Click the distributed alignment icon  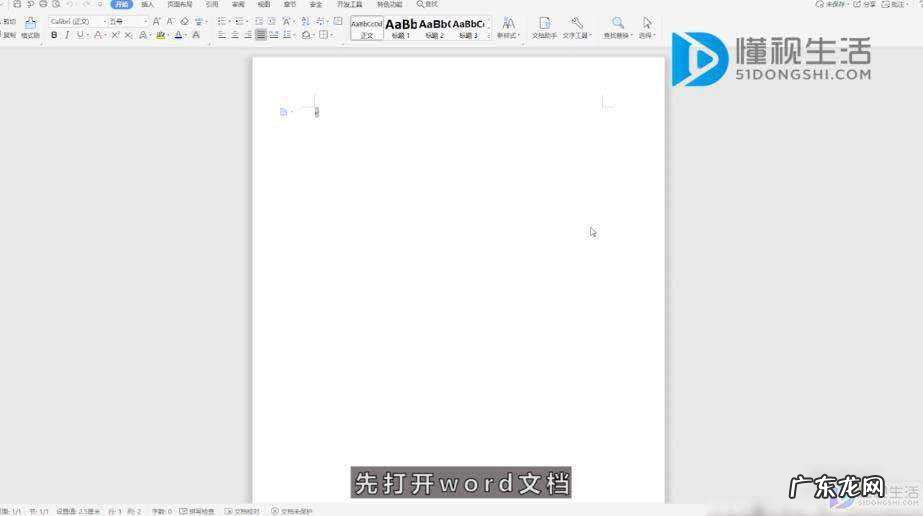pyautogui.click(x=274, y=35)
